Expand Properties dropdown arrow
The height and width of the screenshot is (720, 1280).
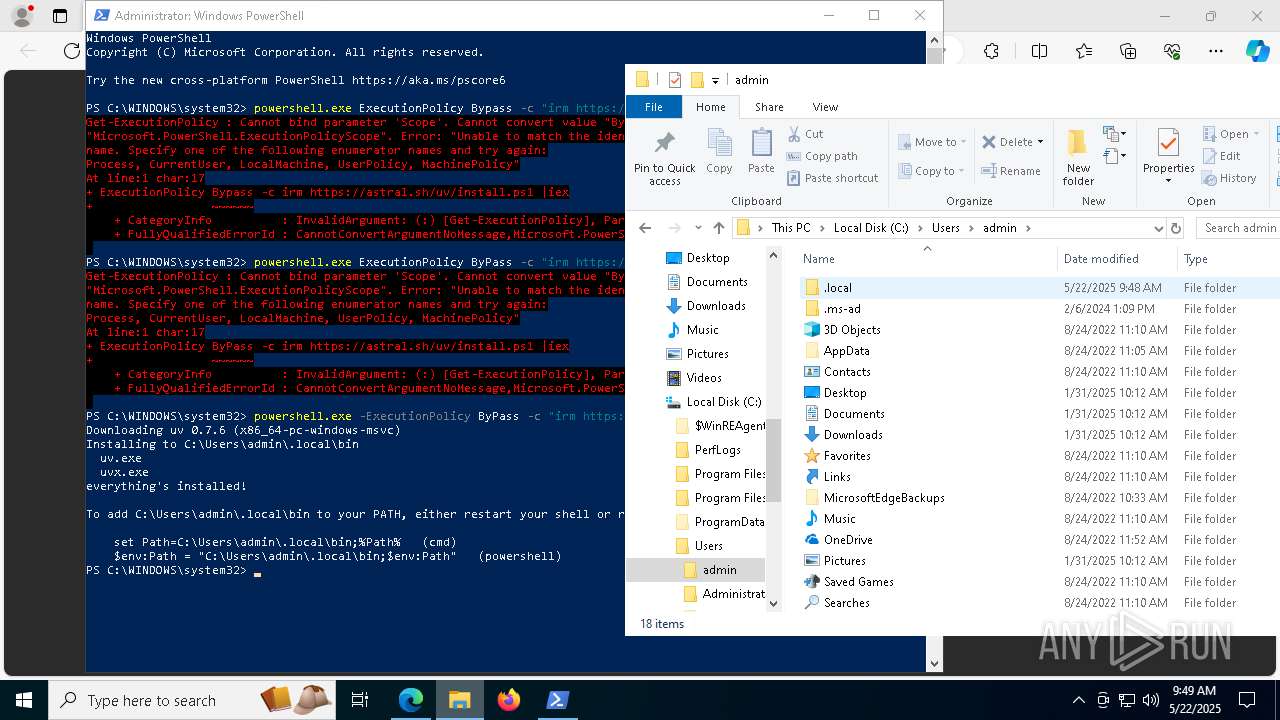(x=1168, y=181)
